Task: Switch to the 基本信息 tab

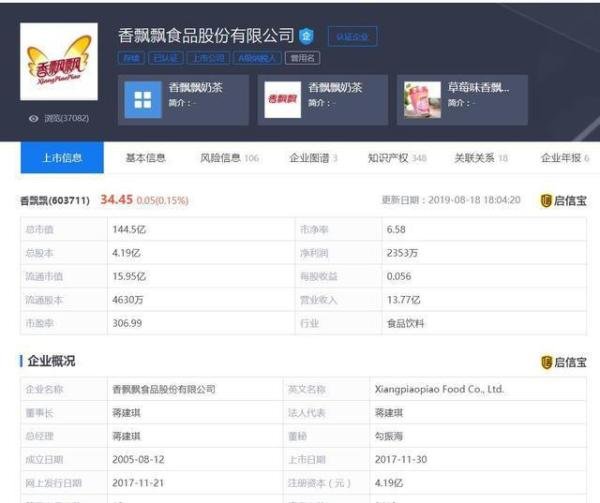Action: pos(145,158)
